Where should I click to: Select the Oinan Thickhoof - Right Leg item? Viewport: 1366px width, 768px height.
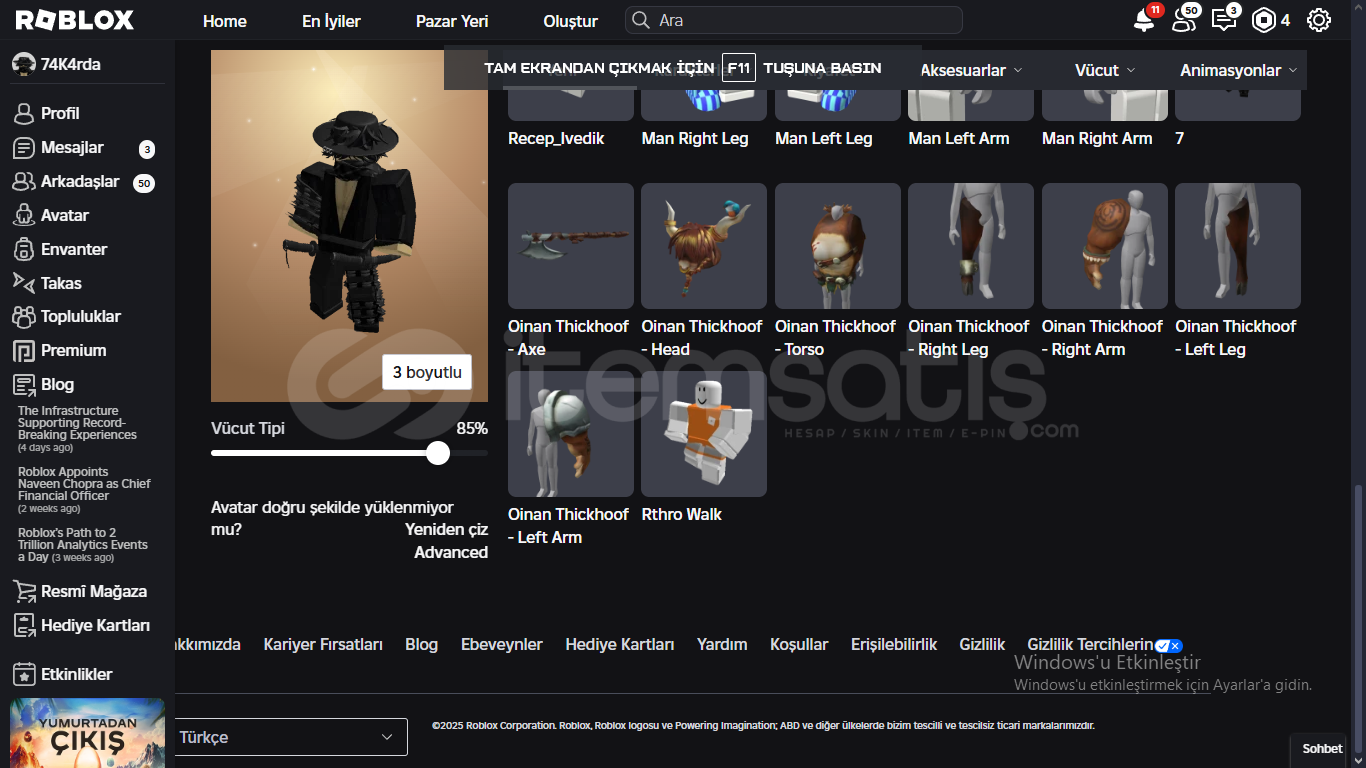(971, 246)
